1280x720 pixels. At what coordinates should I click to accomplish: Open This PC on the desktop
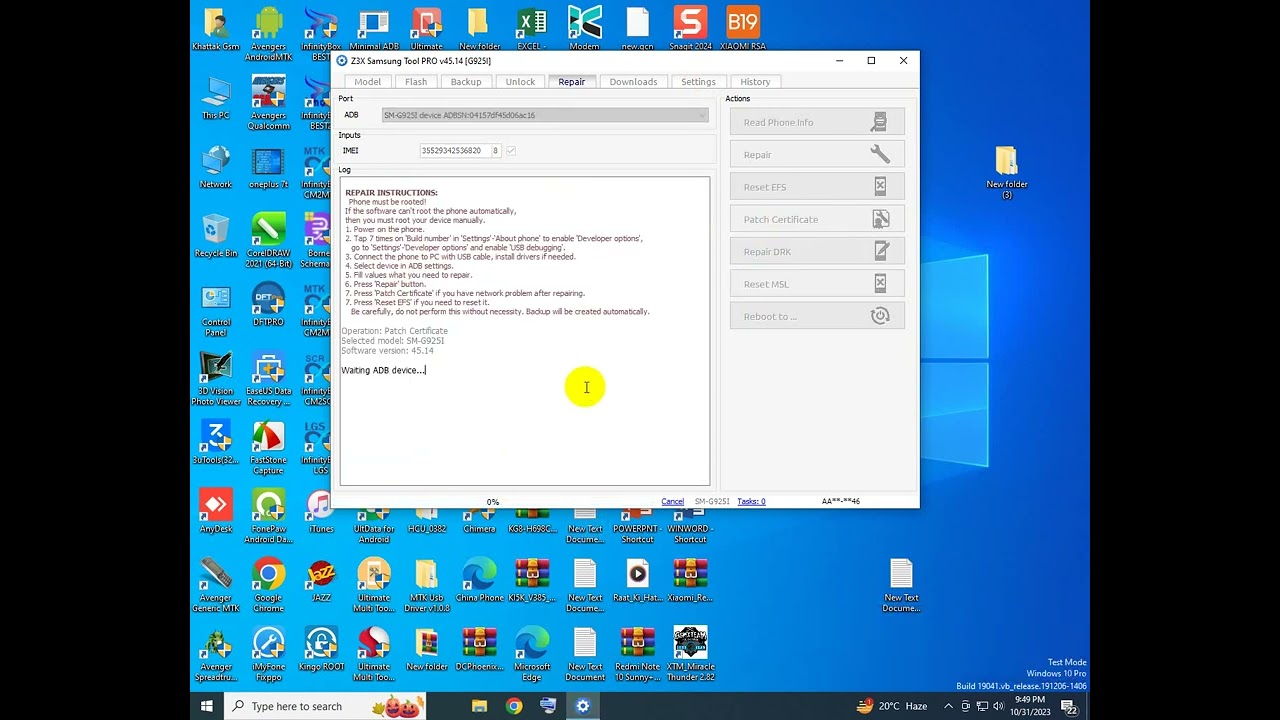click(216, 98)
